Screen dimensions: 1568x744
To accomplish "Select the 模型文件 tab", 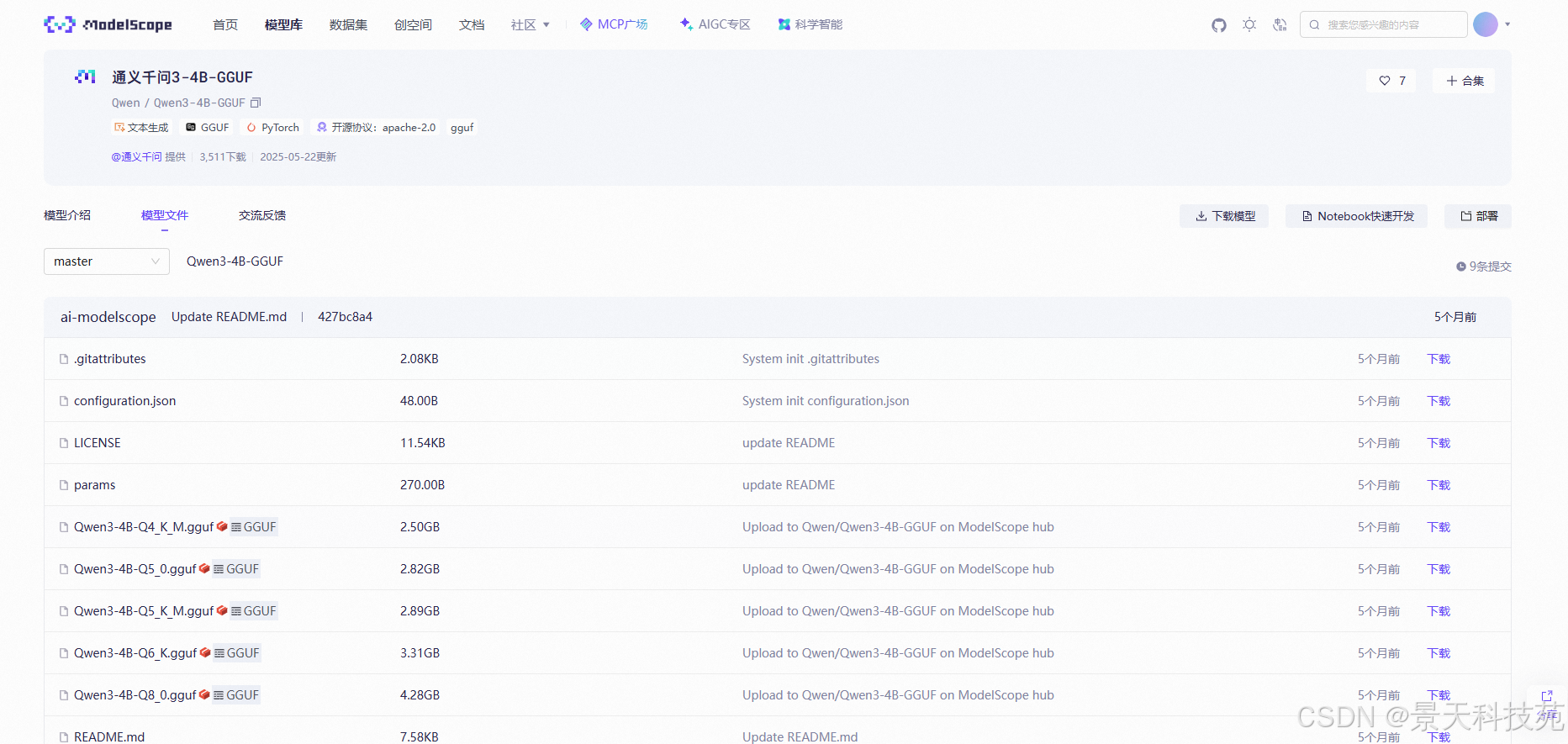I will pos(165,215).
